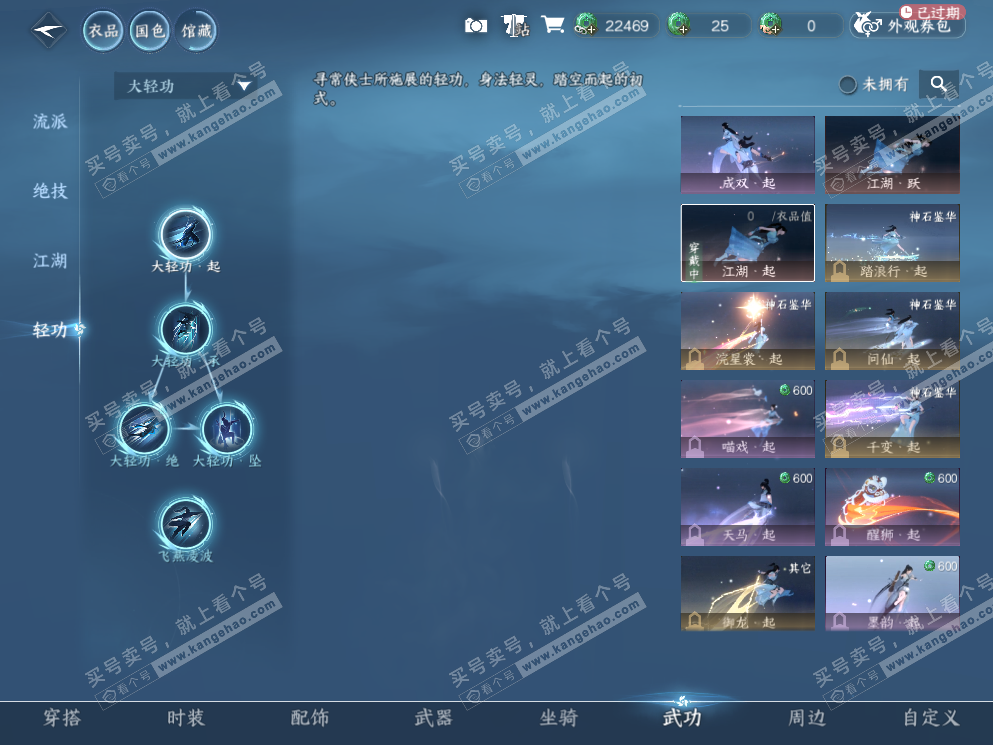This screenshot has width=993, height=745.
Task: Add currency next to 25
Action: (x=679, y=25)
